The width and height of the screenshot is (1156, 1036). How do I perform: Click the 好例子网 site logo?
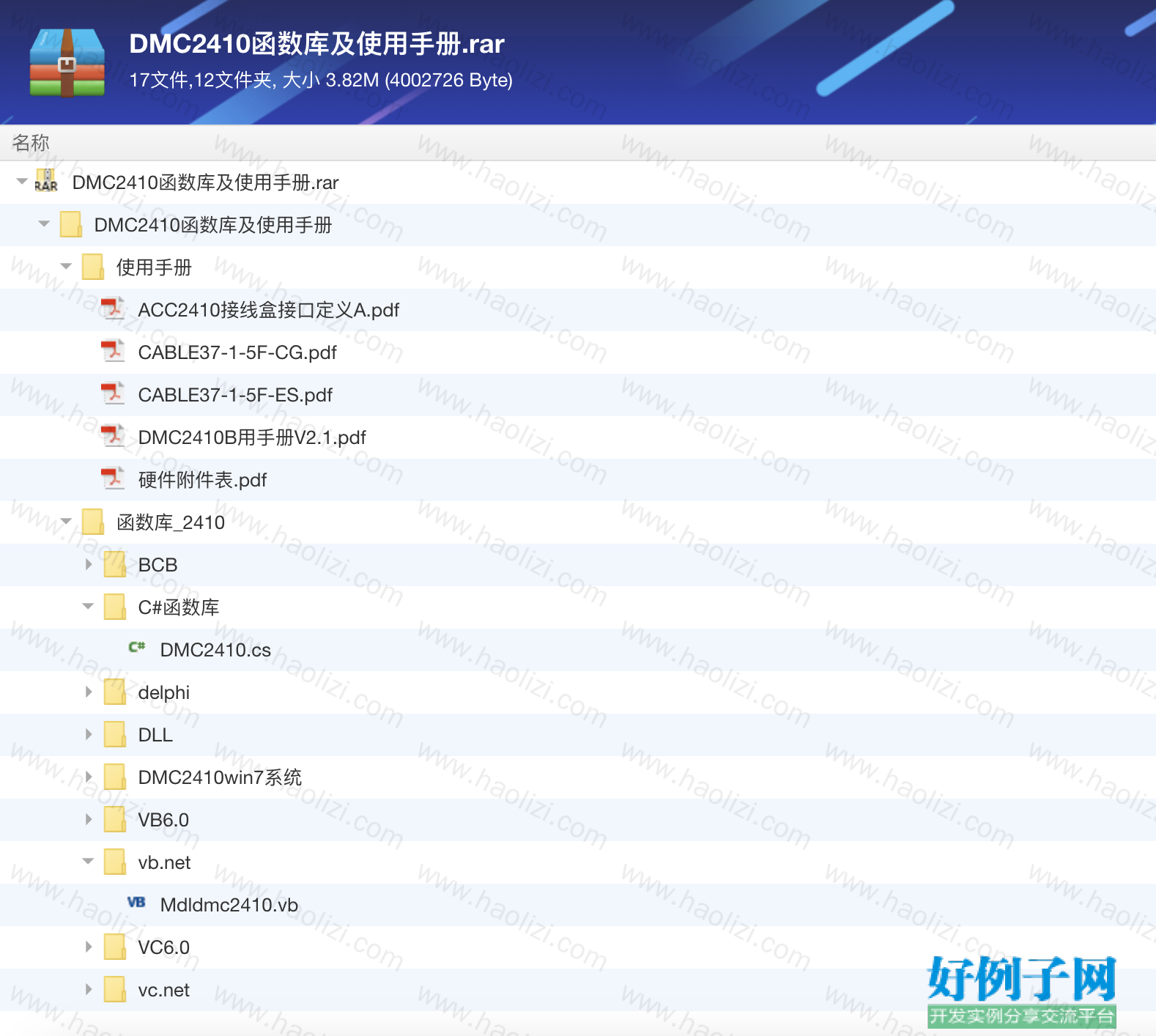1022,991
